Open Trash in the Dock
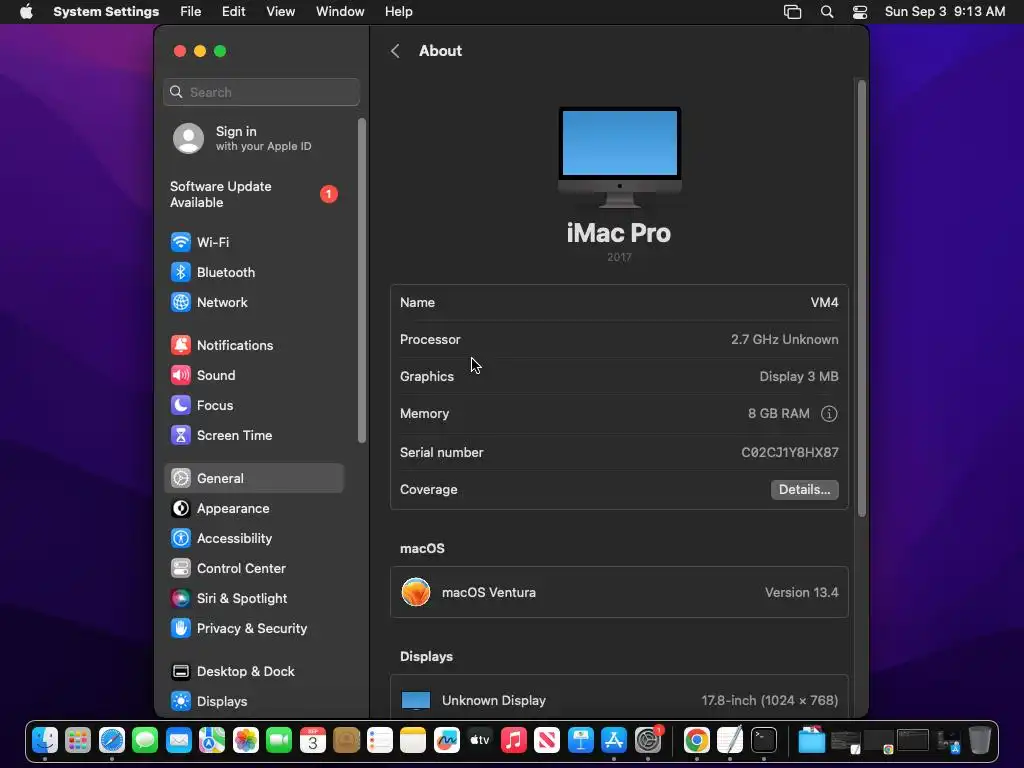This screenshot has height=768, width=1024. click(x=980, y=741)
